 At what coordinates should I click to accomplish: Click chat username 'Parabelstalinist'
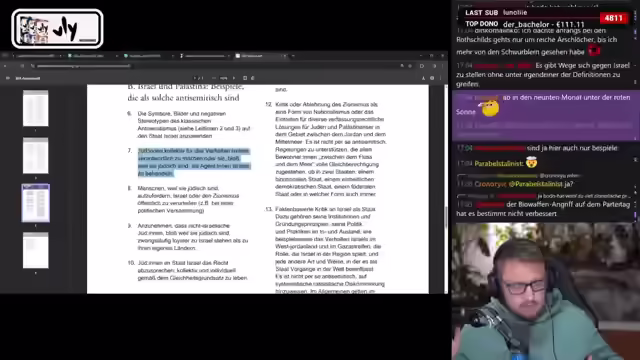[x=499, y=163]
